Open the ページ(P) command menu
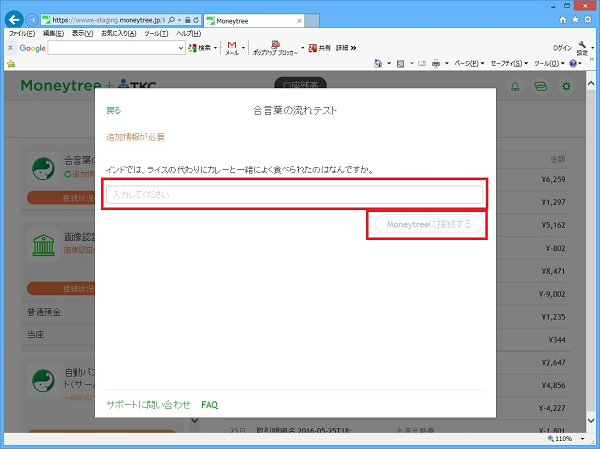Viewport: 600px width, 449px height. (469, 64)
